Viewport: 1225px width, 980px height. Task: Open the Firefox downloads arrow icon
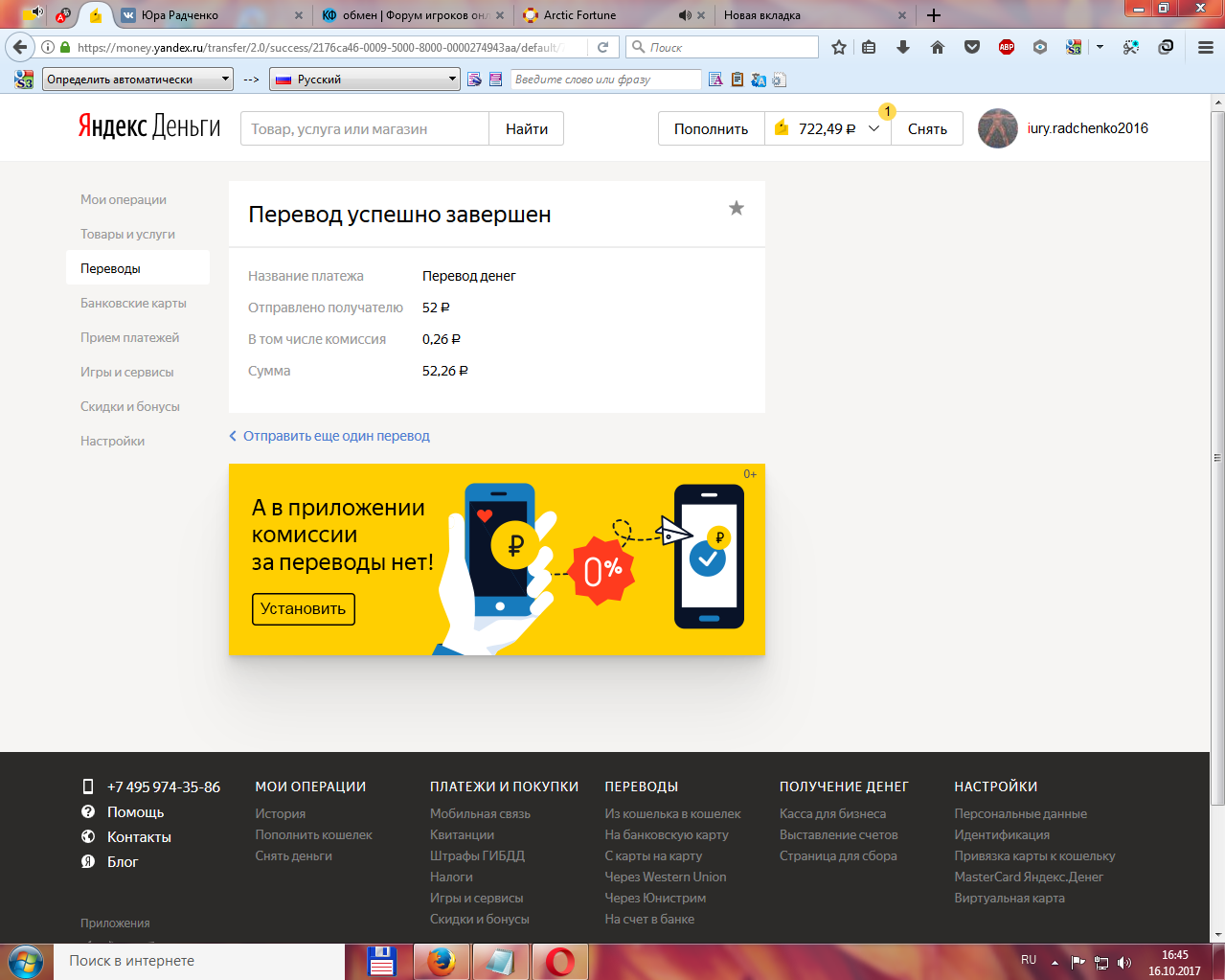click(x=902, y=47)
